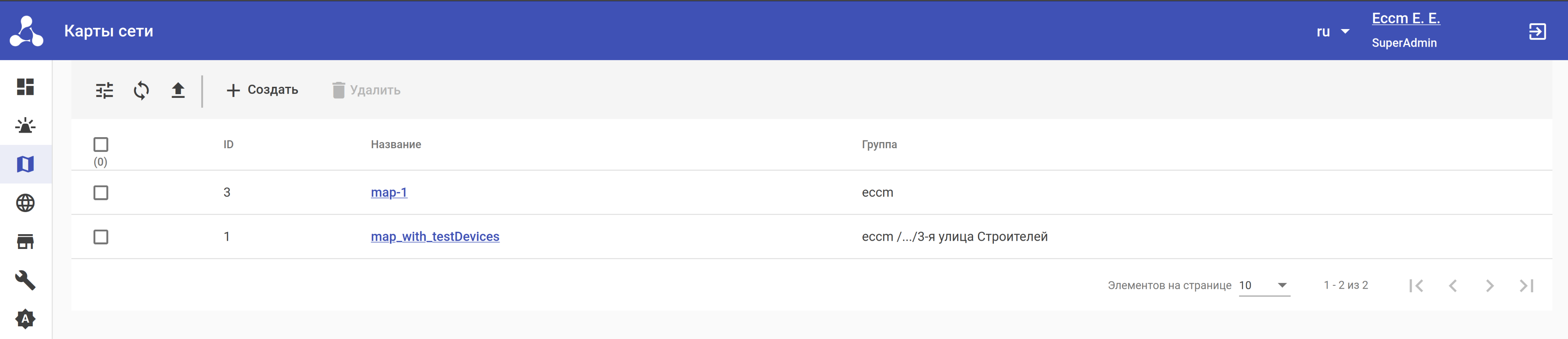
Task: Open the map_with_testDevices link
Action: click(435, 237)
